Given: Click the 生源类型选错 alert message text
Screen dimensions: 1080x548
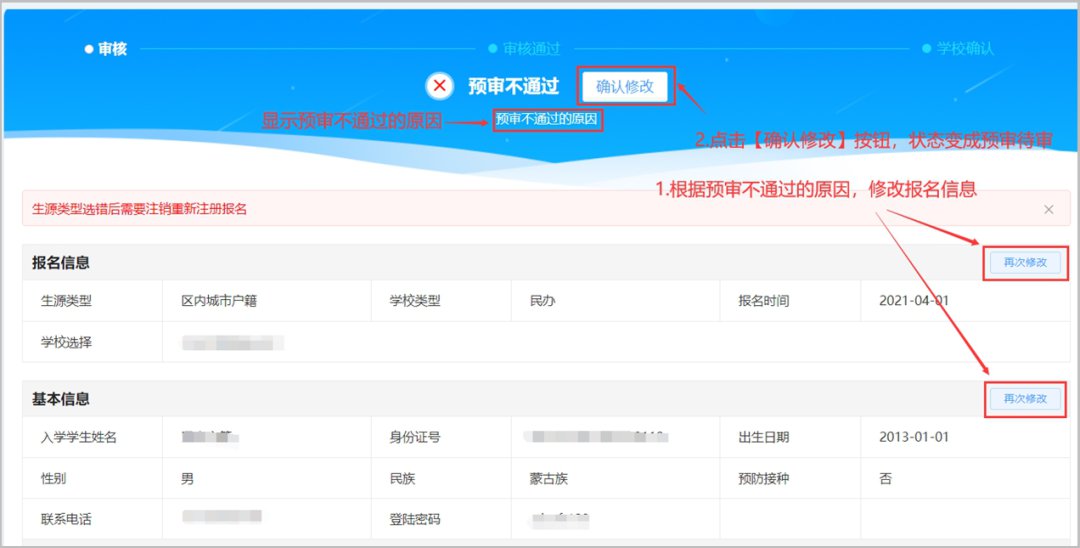Looking at the screenshot, I should [x=139, y=209].
